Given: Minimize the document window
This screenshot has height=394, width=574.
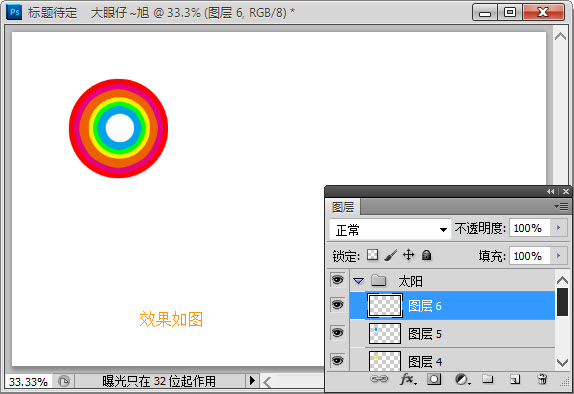Looking at the screenshot, I should [485, 12].
